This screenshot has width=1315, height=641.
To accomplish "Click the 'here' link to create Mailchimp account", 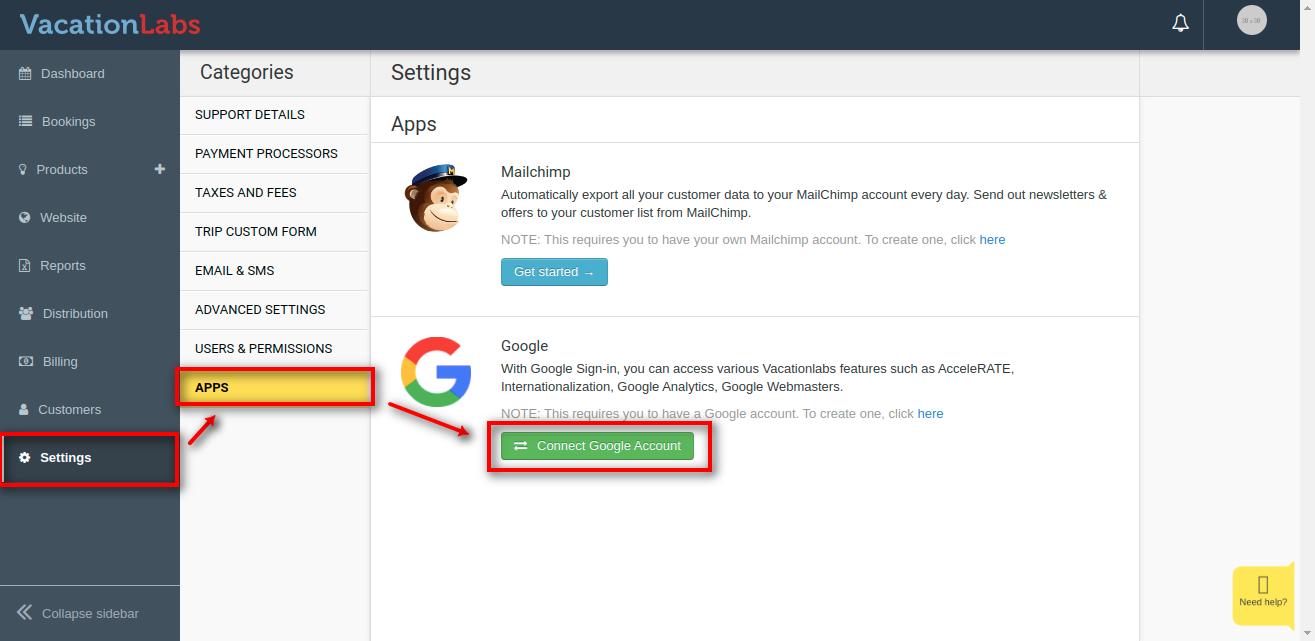I will click(992, 240).
